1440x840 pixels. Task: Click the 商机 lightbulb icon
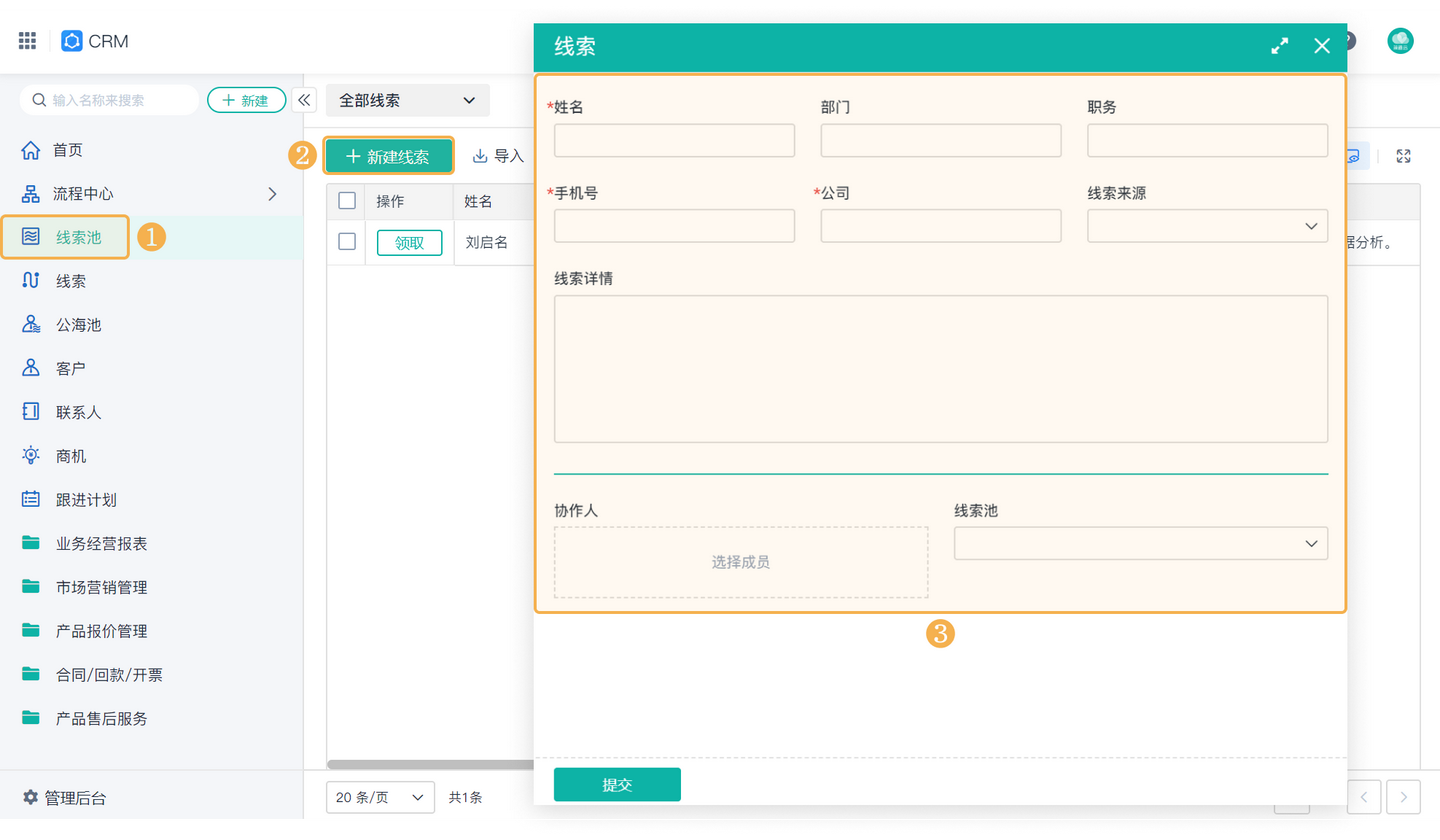pyautogui.click(x=31, y=456)
